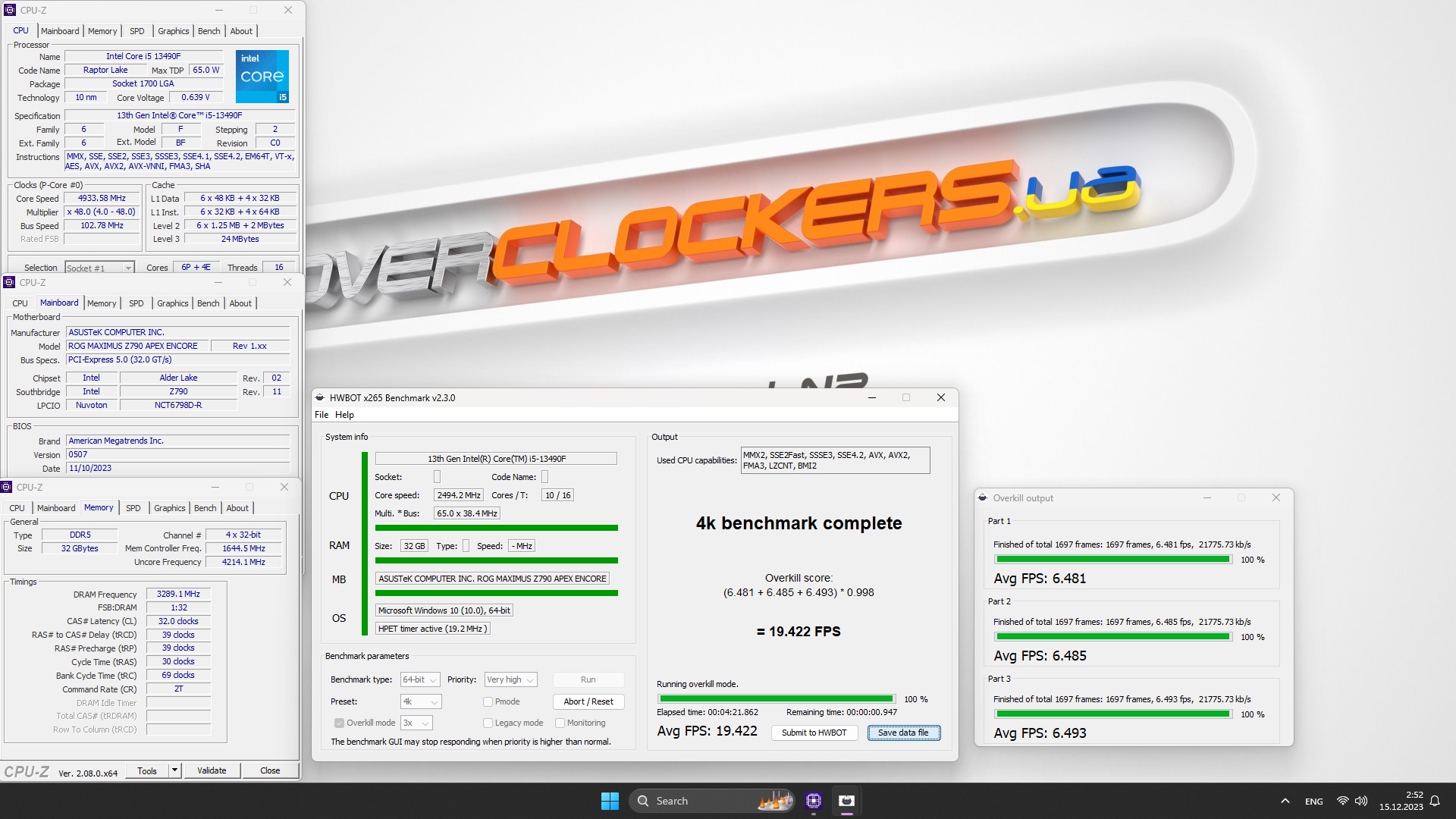The height and width of the screenshot is (819, 1456).
Task: Open Priority Very high dropdown
Action: click(510, 680)
